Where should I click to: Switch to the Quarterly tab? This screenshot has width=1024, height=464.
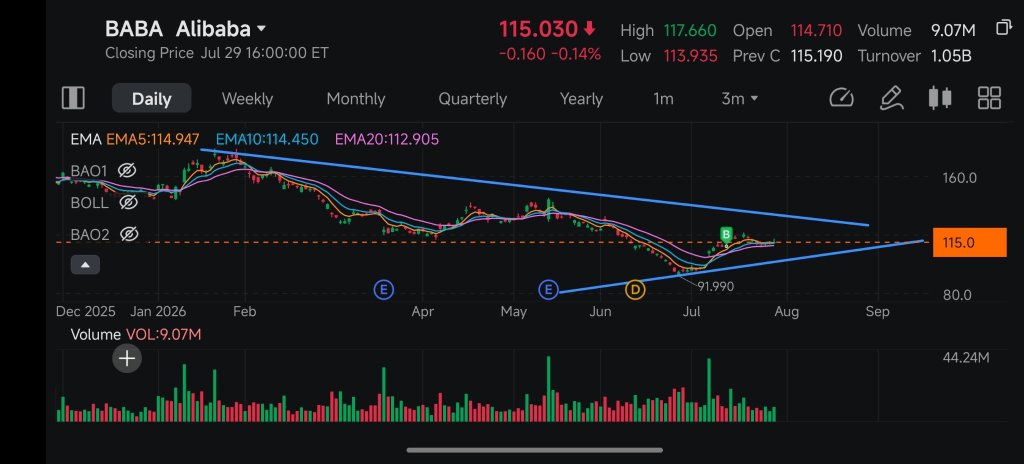[473, 99]
